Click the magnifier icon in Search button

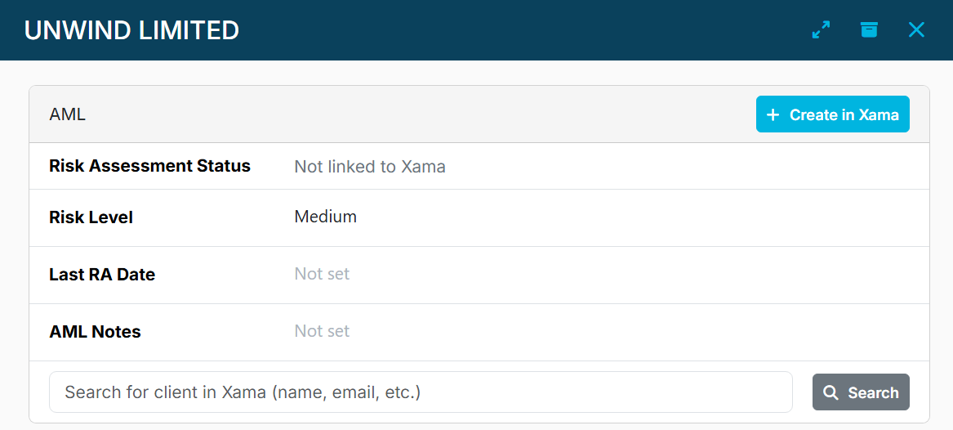pos(831,392)
